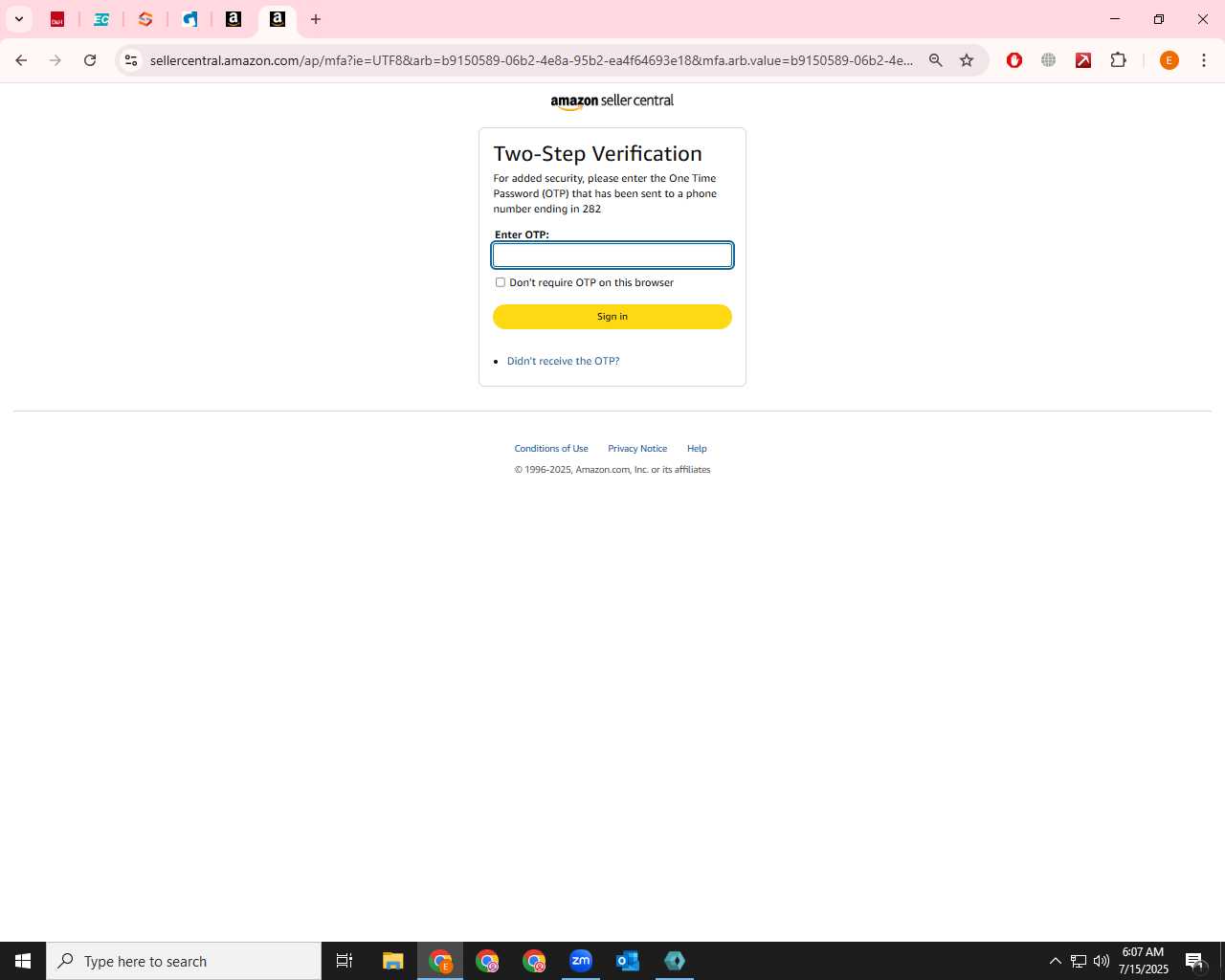
Task: Open the tab search dropdown arrow
Action: coord(18,19)
